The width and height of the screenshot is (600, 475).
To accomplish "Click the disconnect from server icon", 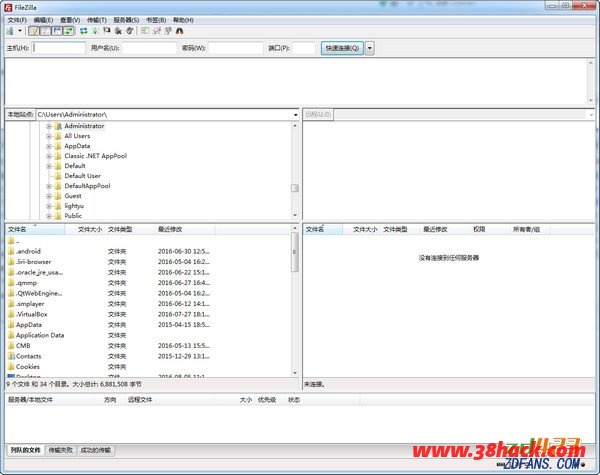I will 118,31.
